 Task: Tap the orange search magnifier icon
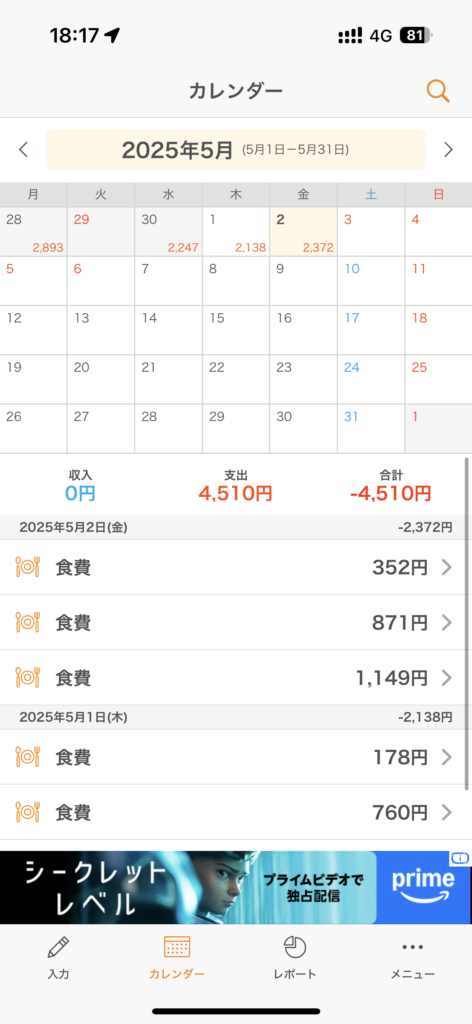tap(438, 91)
